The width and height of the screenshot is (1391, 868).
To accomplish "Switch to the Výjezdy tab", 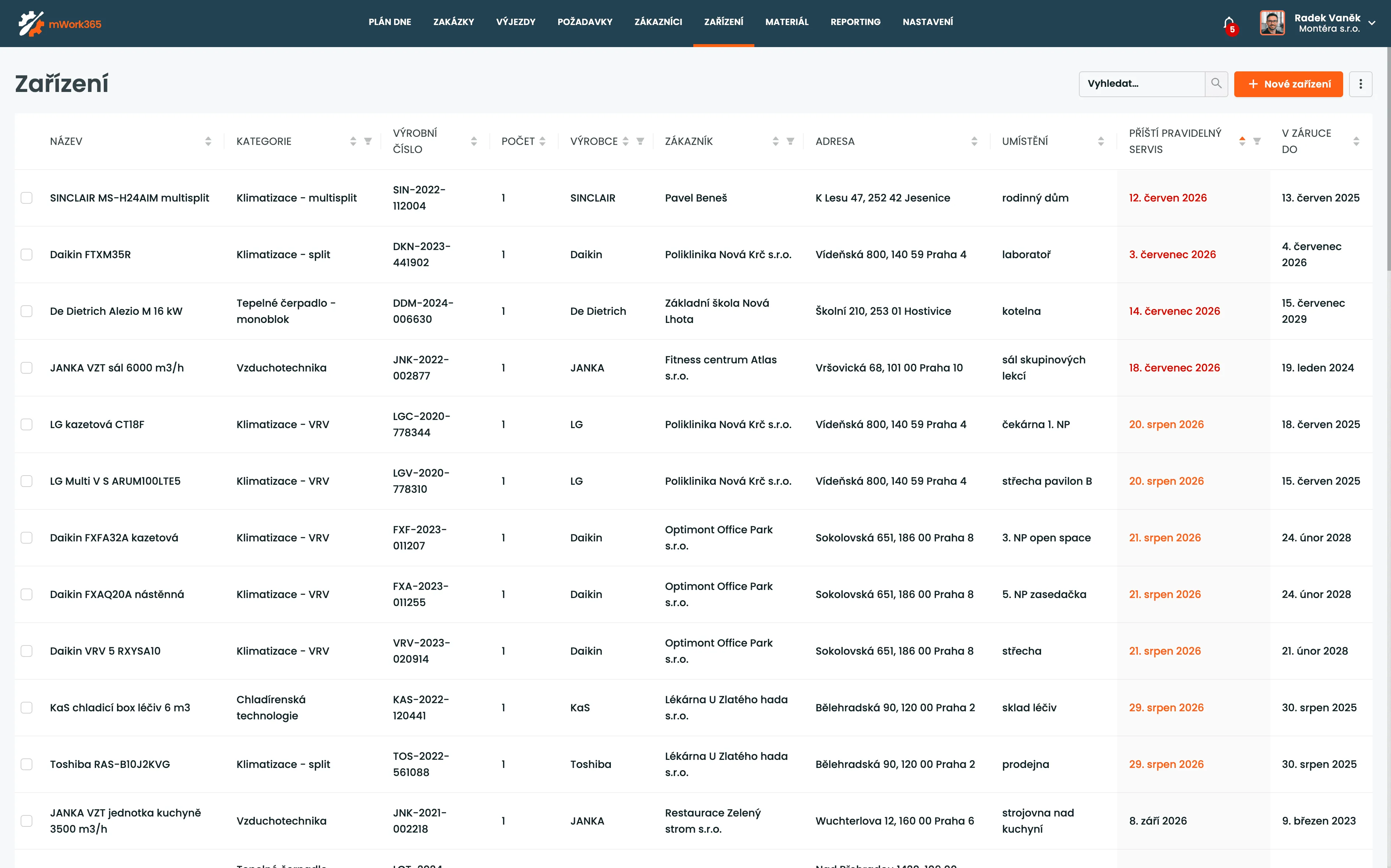I will pyautogui.click(x=516, y=22).
